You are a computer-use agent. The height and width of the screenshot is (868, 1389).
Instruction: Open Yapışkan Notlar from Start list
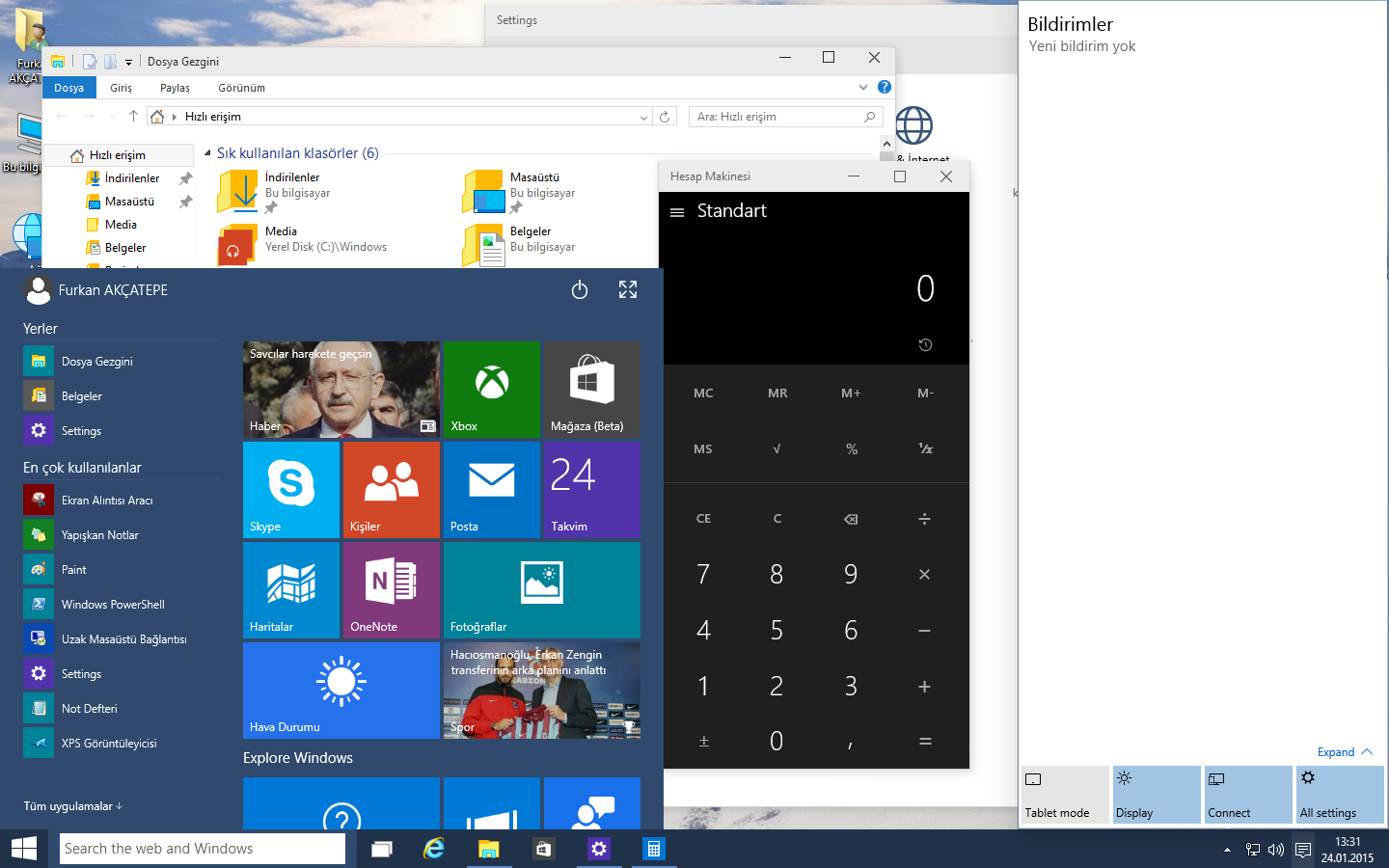pos(121,535)
